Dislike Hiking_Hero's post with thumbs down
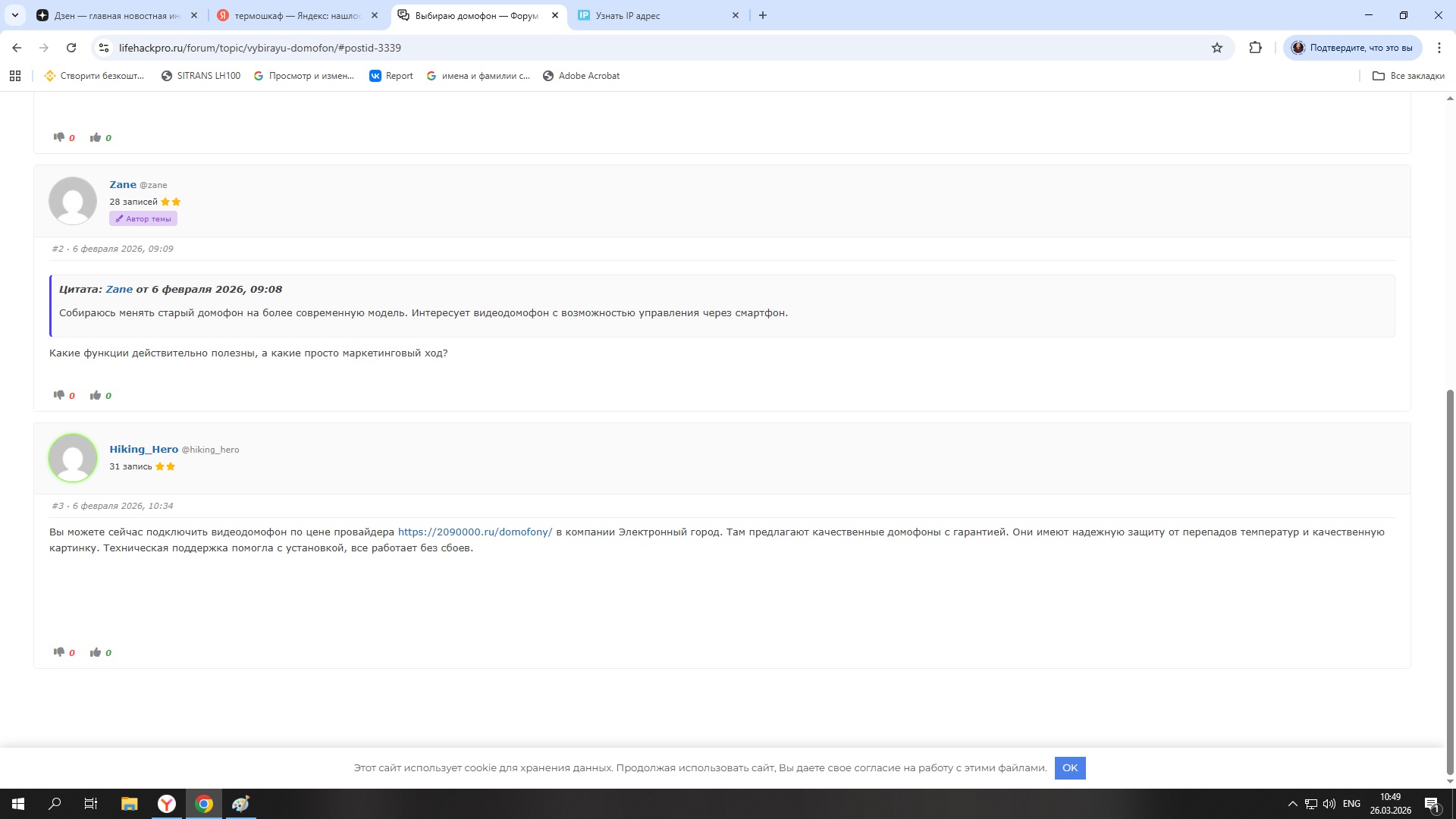Screen dimensions: 1456x819 pyautogui.click(x=59, y=652)
